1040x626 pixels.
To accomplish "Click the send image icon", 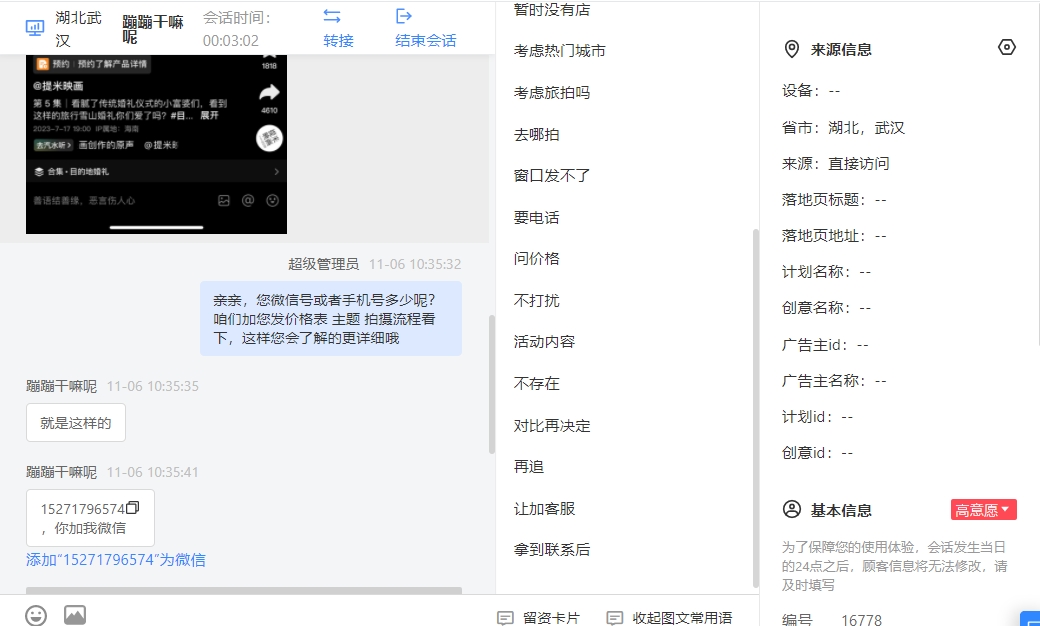I will 75,615.
